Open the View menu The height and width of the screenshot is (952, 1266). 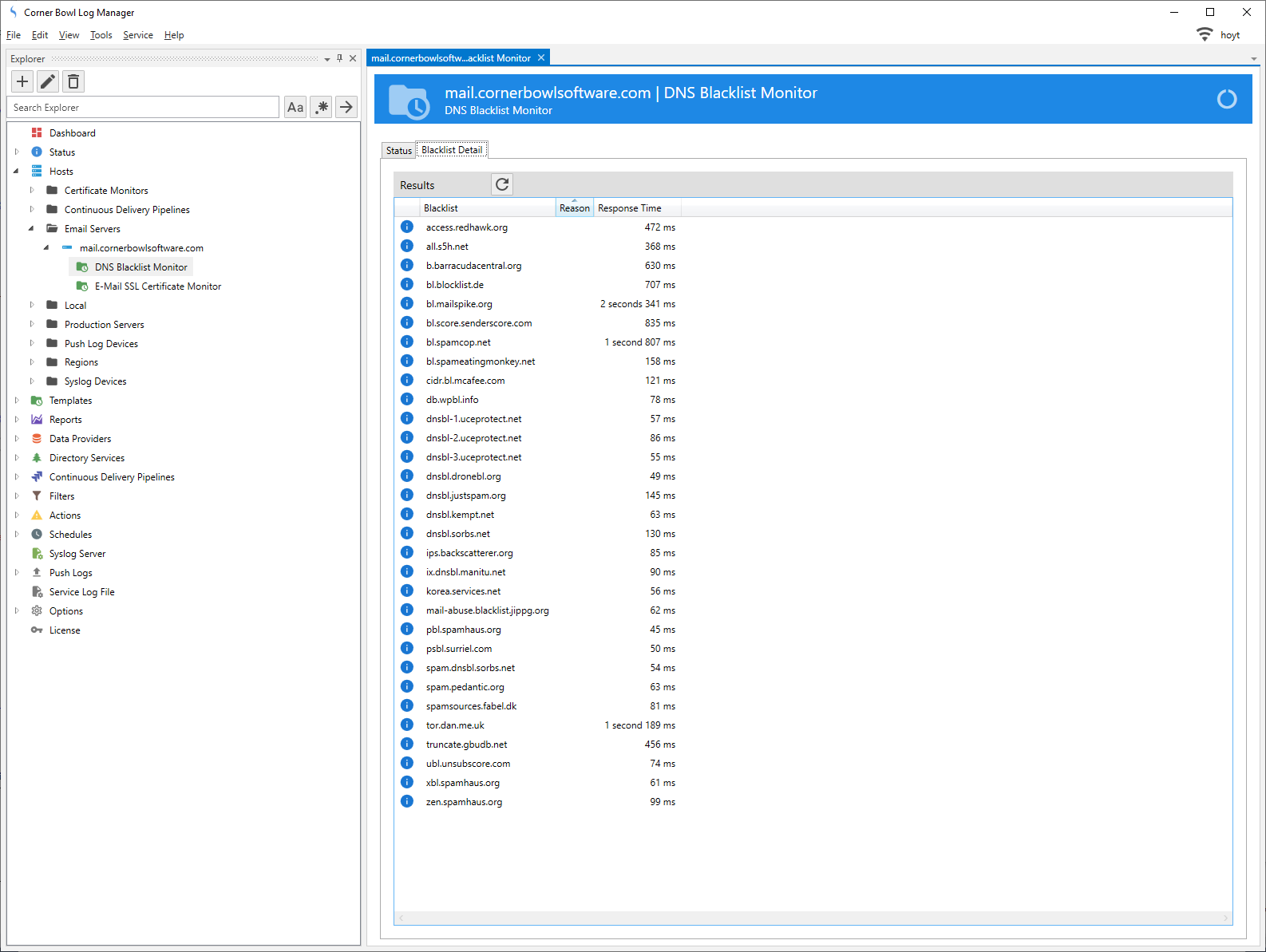(69, 35)
